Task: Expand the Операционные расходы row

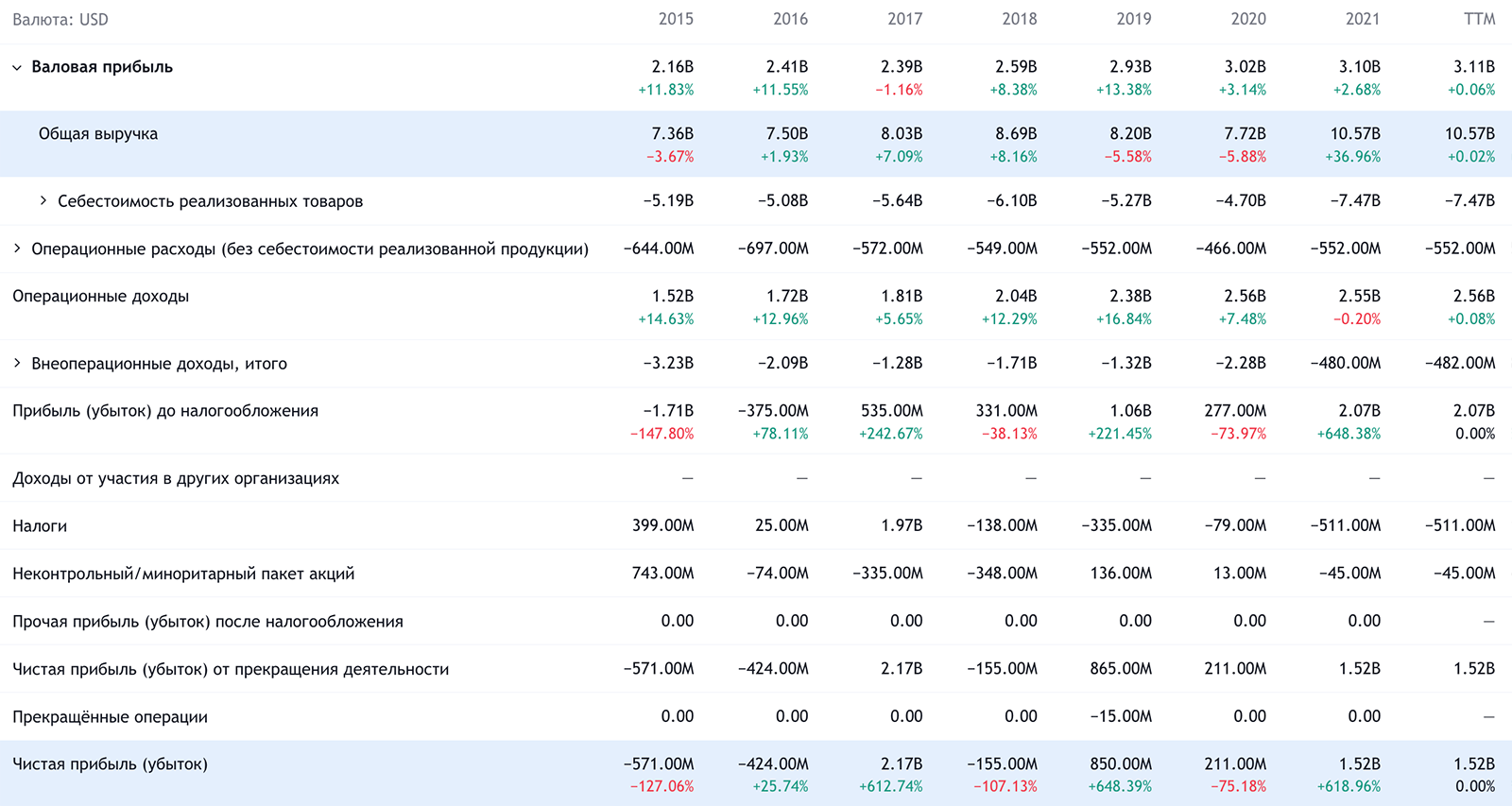Action: (x=16, y=249)
